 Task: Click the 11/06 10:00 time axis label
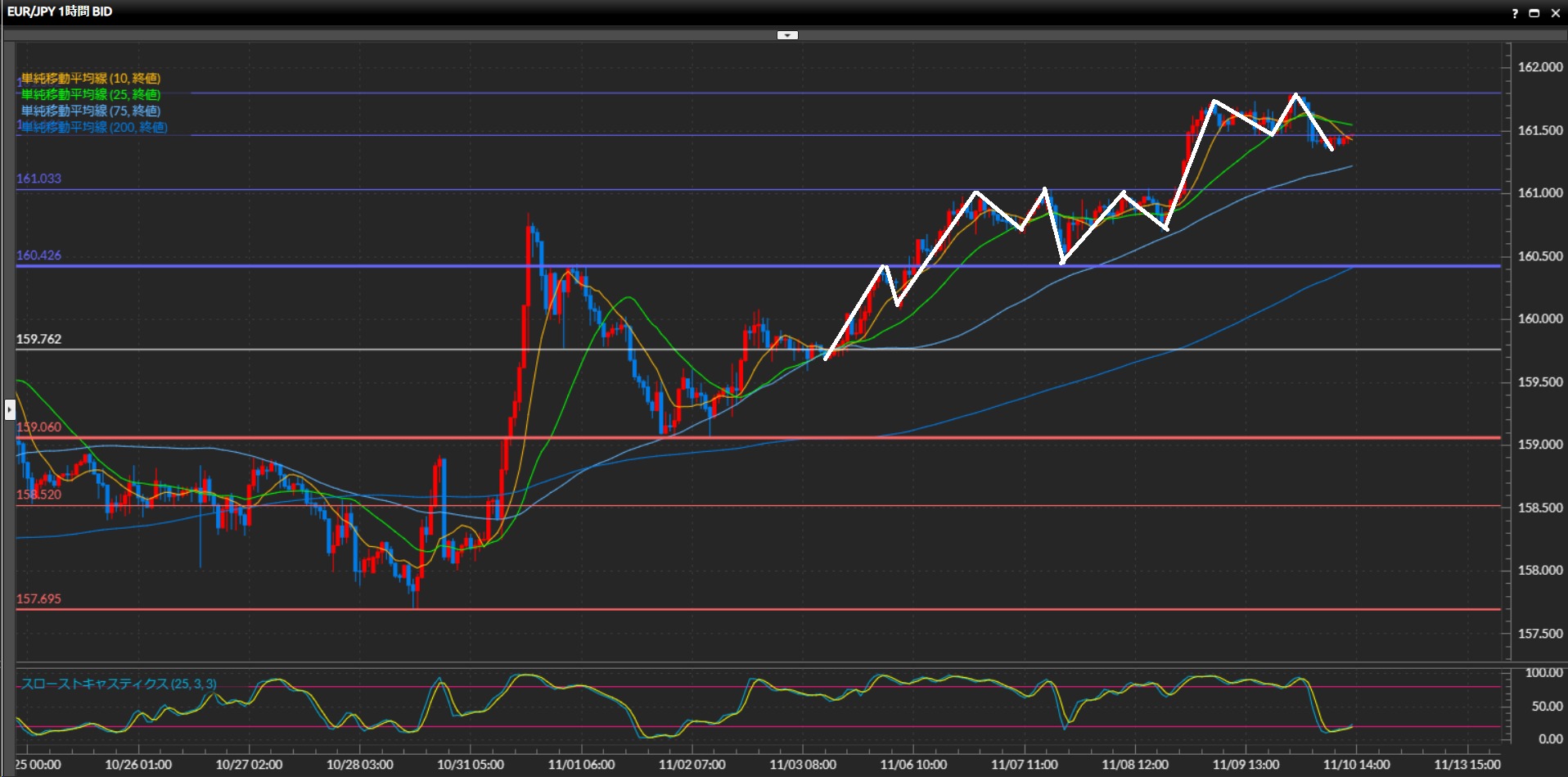913,765
